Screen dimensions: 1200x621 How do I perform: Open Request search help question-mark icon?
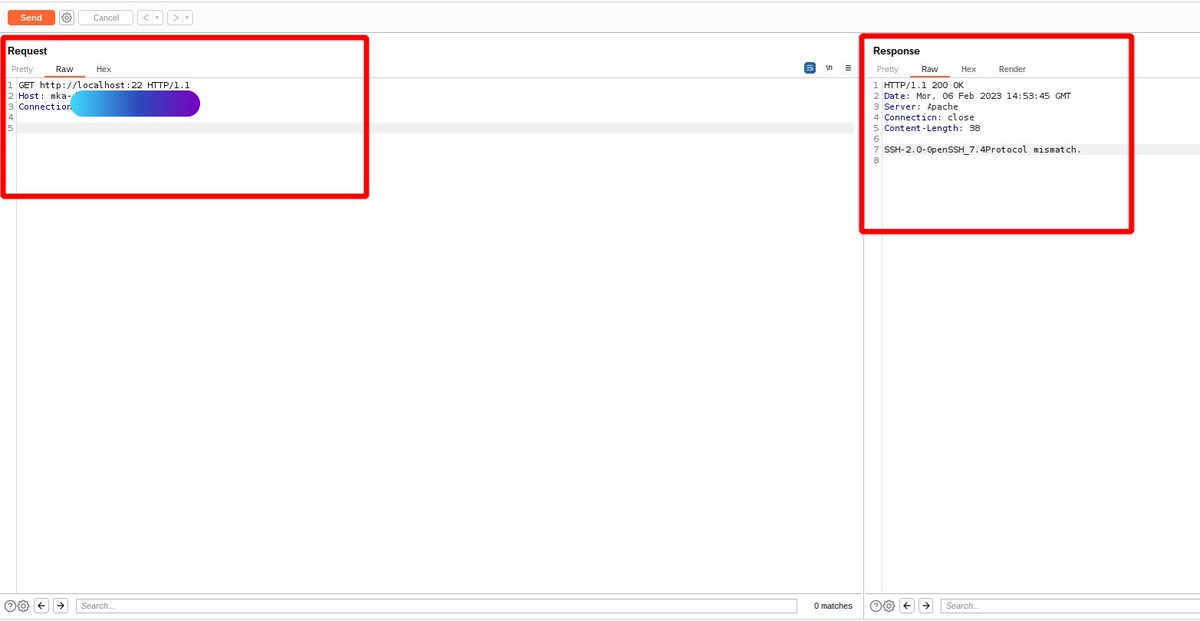10,606
